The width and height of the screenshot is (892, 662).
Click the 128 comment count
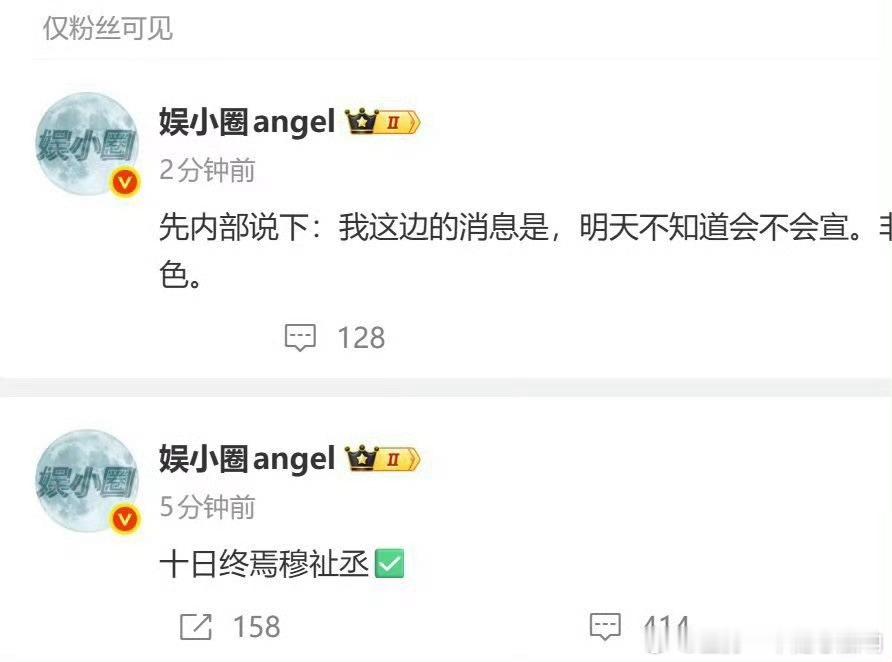(x=361, y=338)
